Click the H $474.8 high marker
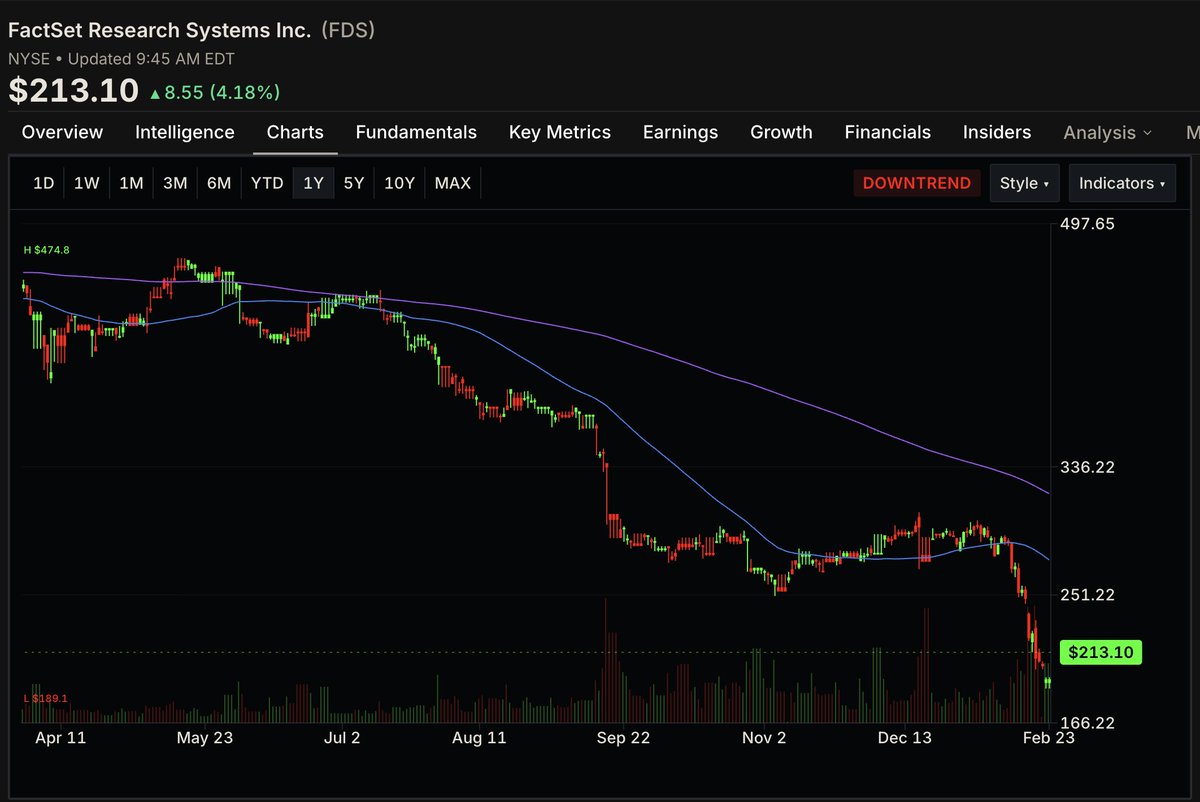Screen dimensions: 1200x802 pyautogui.click(x=47, y=250)
